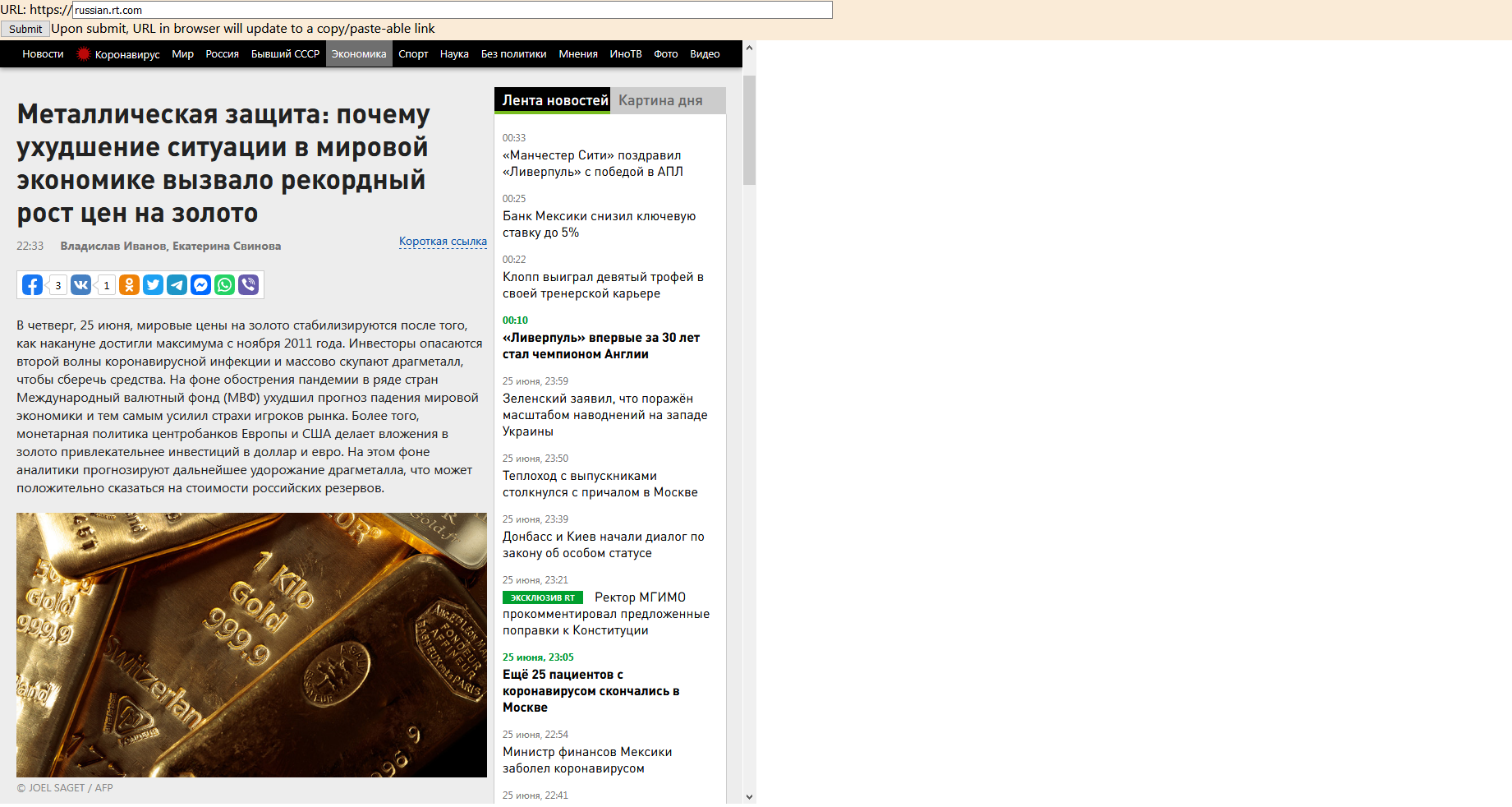The image size is (1512, 807).
Task: Open news Банк Мексики снизил ключевую ставку
Action: coord(600,224)
